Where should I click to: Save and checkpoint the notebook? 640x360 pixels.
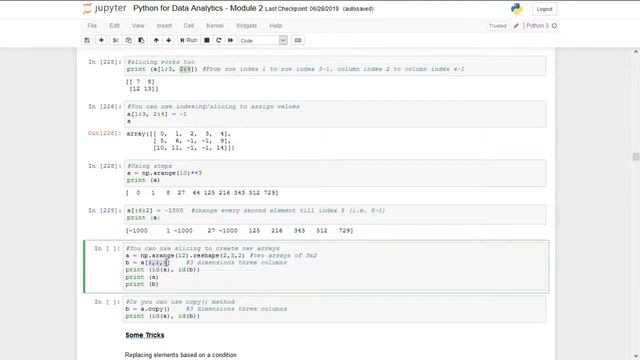coord(87,40)
